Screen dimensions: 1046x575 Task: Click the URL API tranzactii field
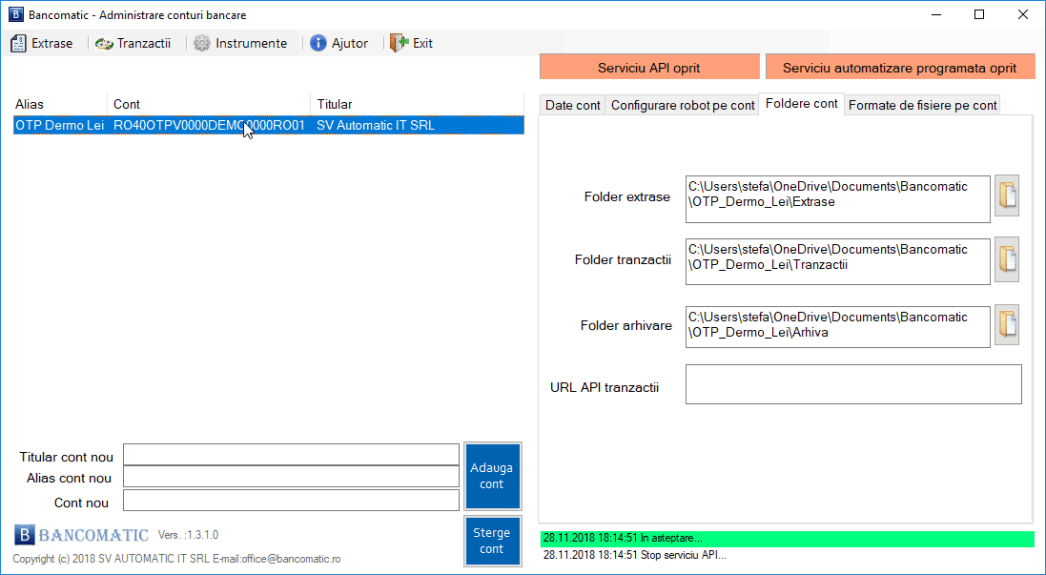[x=853, y=384]
